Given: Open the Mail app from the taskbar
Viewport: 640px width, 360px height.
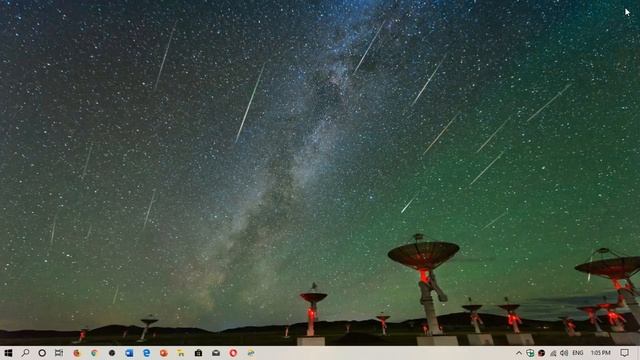Looking at the screenshot, I should point(216,353).
